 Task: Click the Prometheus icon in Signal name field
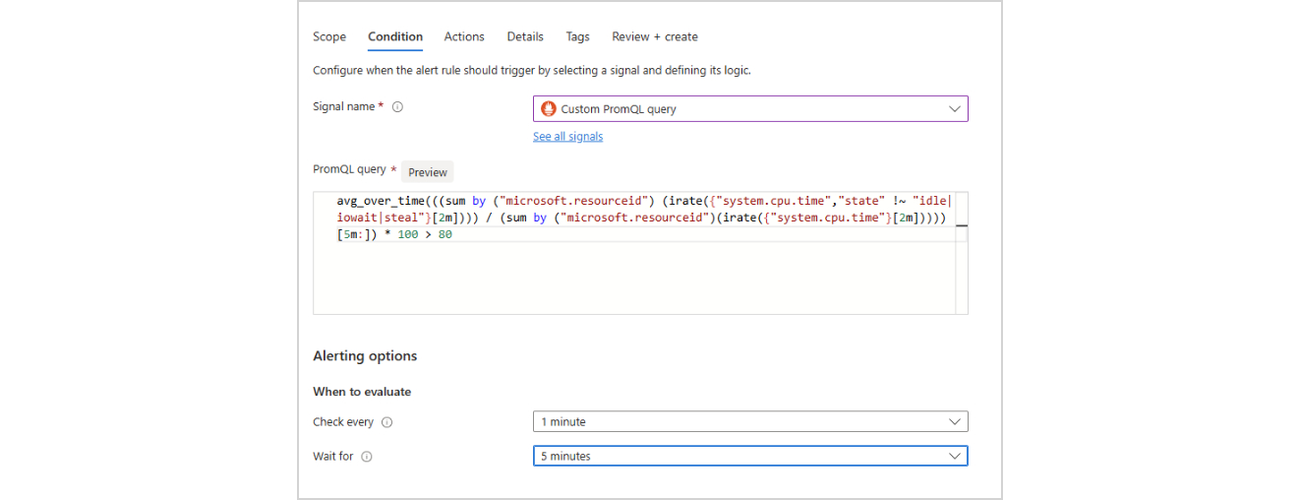[x=548, y=109]
